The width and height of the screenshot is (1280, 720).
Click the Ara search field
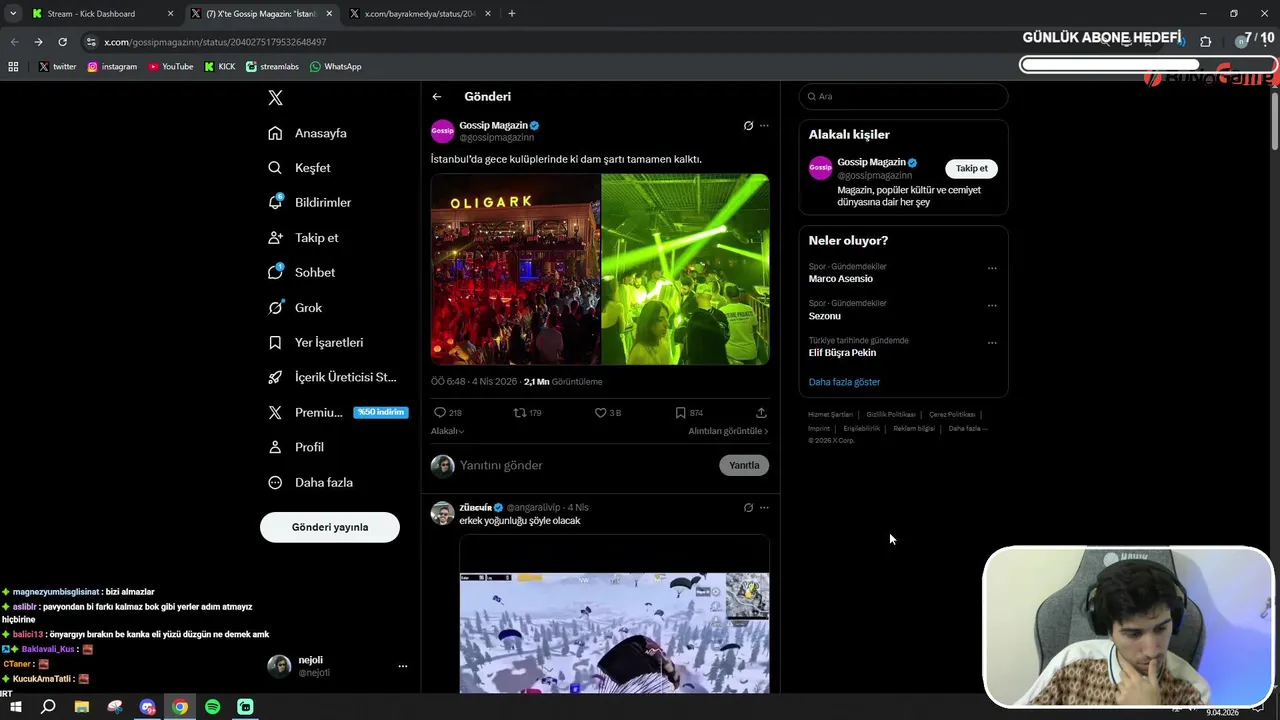click(x=903, y=96)
